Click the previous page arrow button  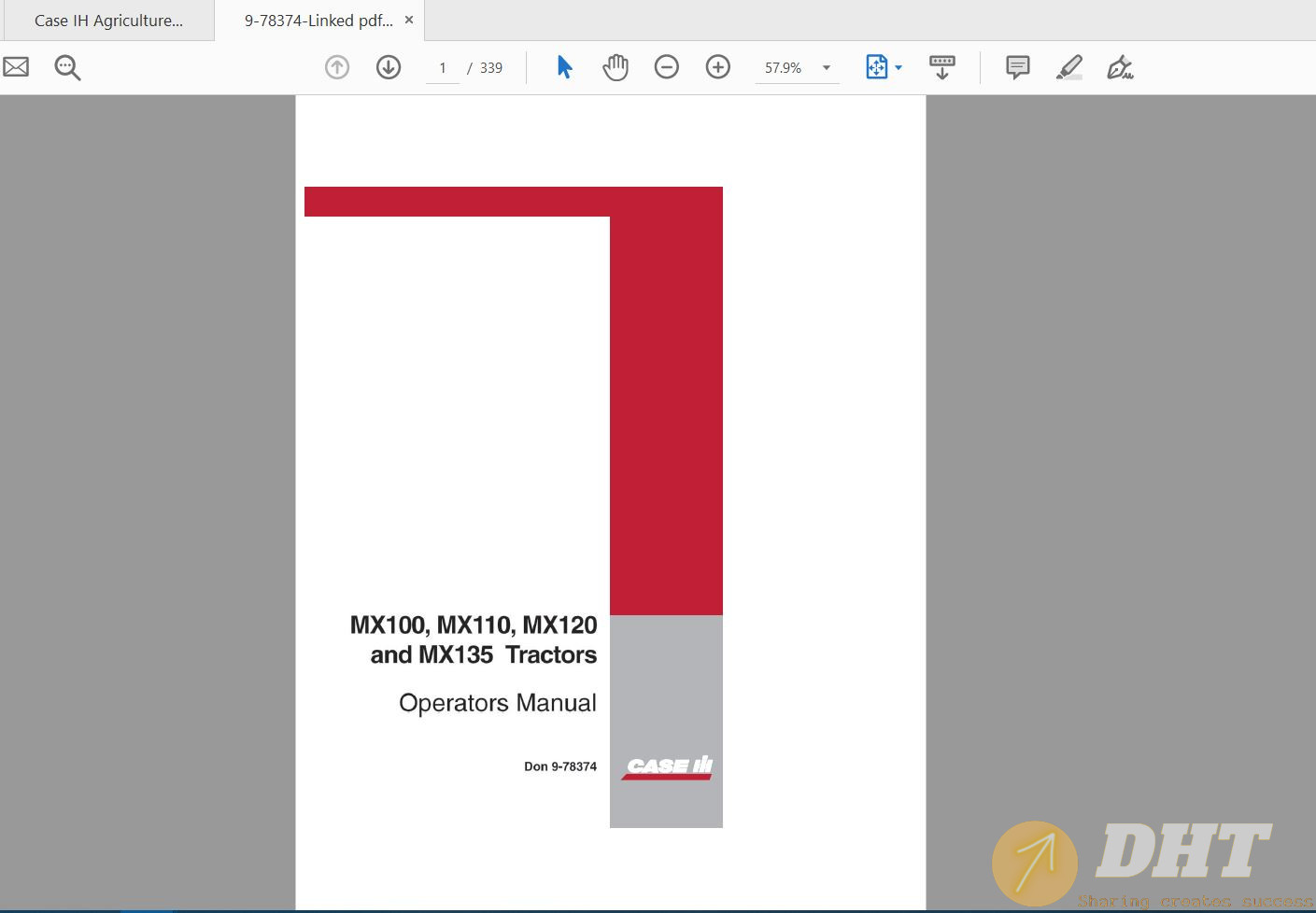pyautogui.click(x=336, y=66)
